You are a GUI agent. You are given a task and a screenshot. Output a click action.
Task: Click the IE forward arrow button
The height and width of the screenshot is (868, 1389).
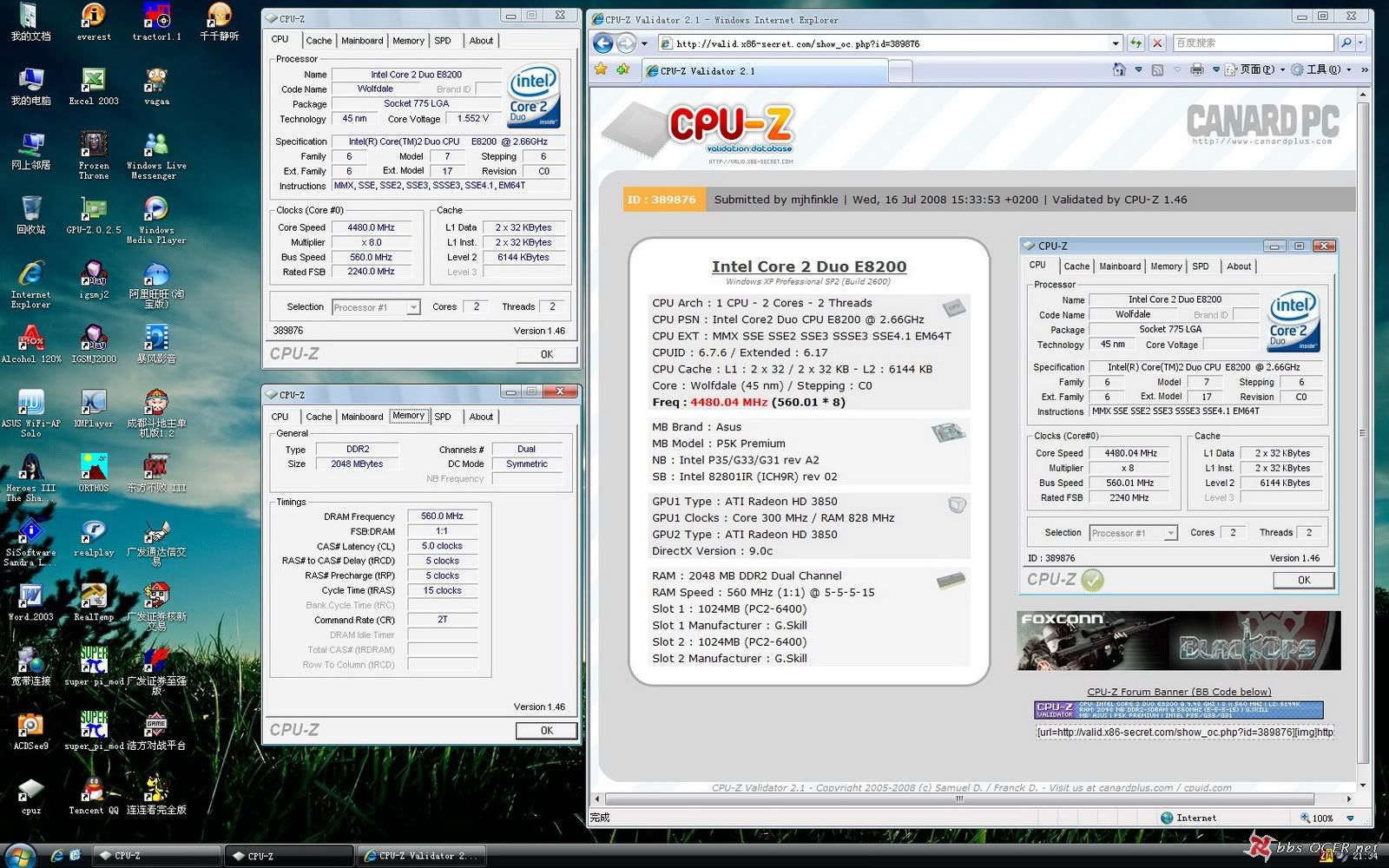point(626,43)
